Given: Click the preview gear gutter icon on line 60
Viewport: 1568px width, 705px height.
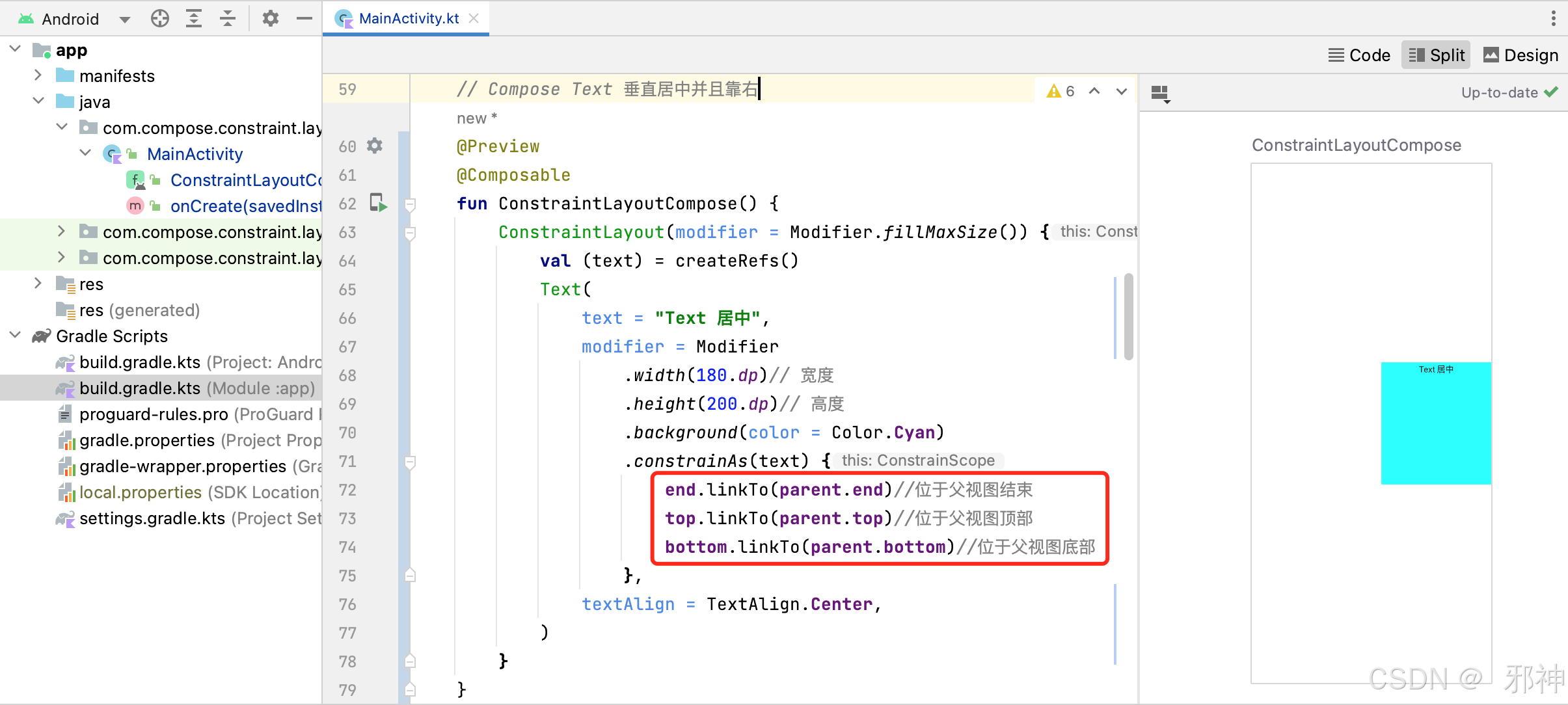Looking at the screenshot, I should coord(375,146).
